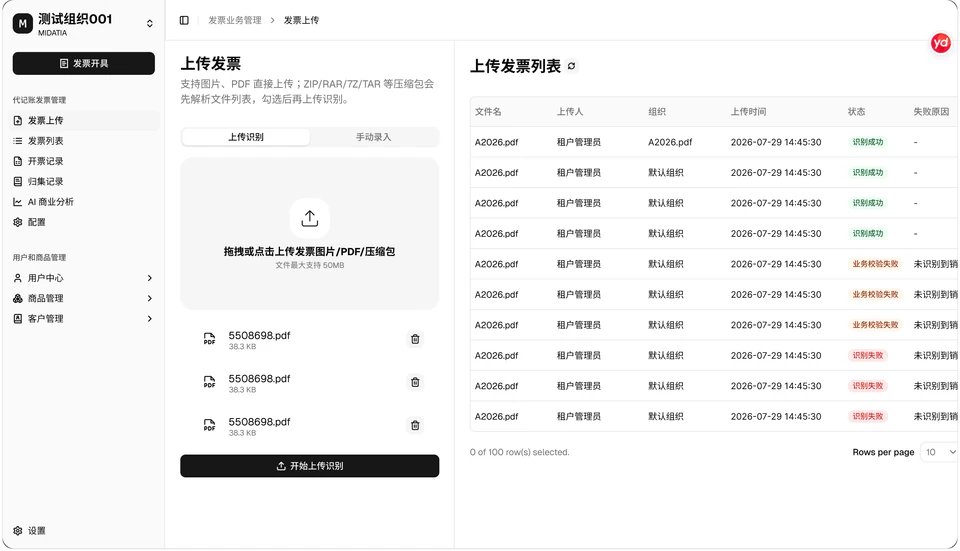The image size is (960, 551).
Task: Click the 上传时间 column header
Action: coord(748,112)
